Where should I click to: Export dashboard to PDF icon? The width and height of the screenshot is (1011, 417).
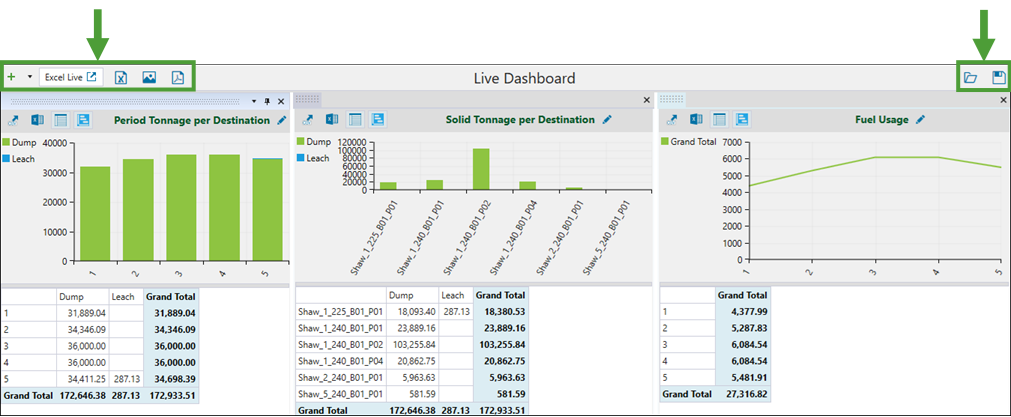tap(177, 78)
